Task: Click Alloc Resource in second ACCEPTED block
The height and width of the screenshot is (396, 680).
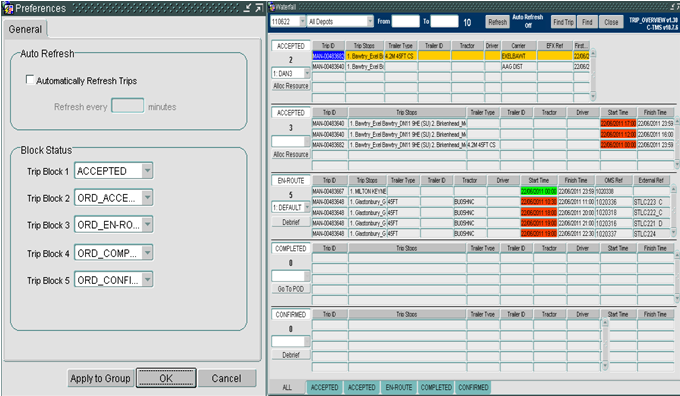Action: coord(291,154)
